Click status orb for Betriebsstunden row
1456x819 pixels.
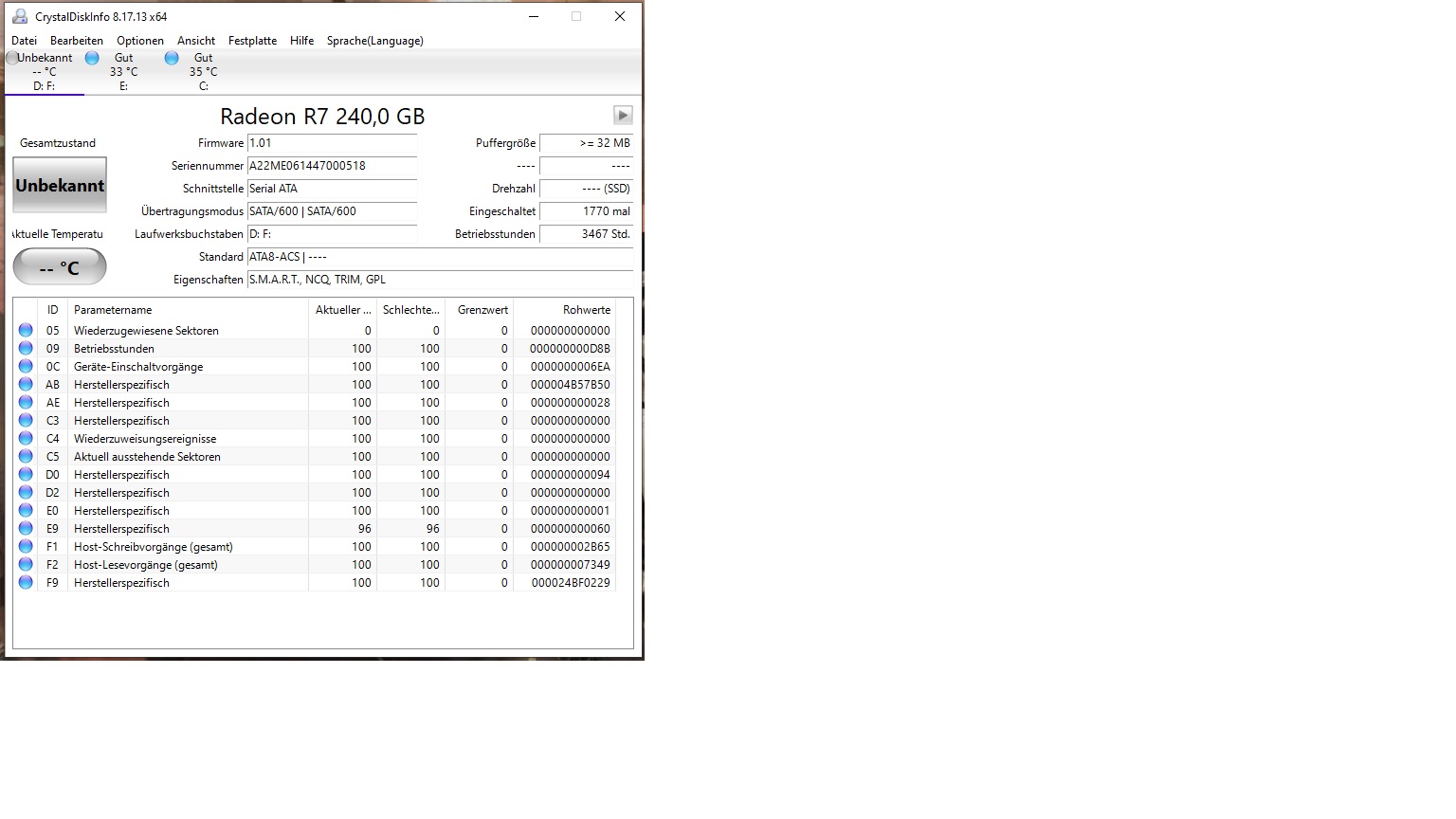(x=26, y=349)
